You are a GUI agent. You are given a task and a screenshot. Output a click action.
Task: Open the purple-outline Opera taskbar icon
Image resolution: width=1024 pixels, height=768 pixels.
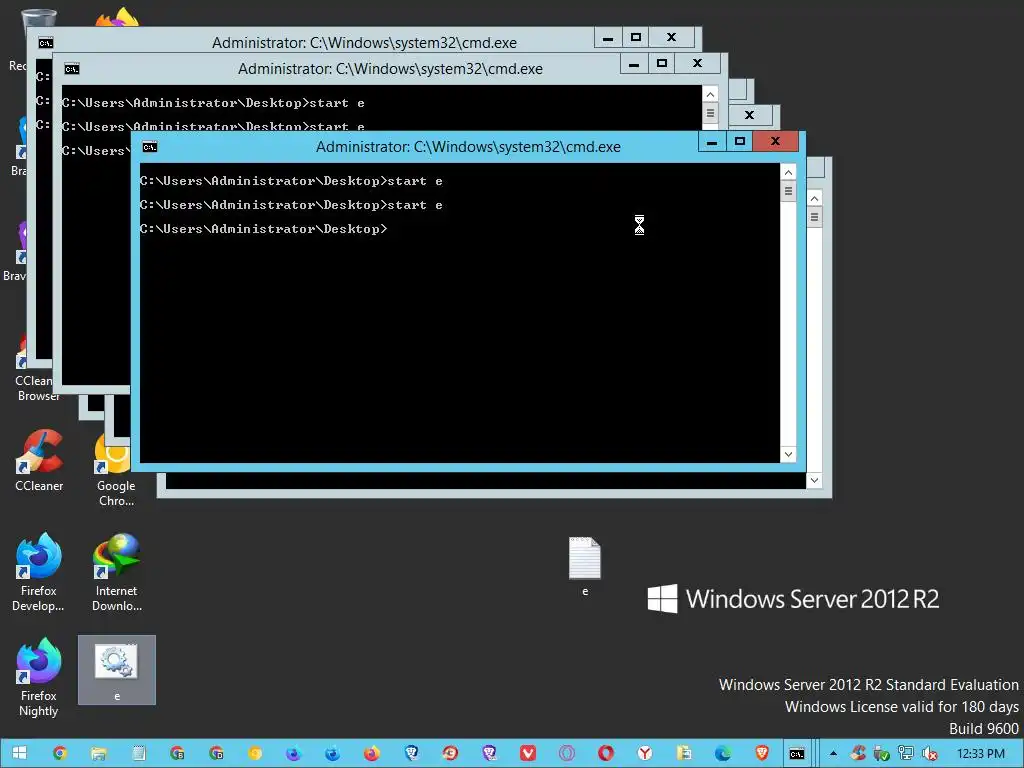[567, 754]
